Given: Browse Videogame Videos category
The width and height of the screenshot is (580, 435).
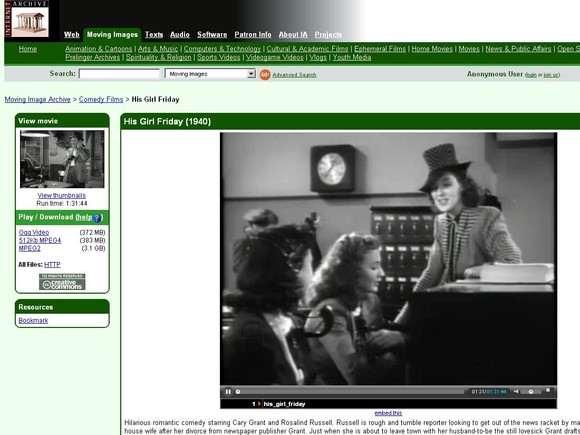Looking at the screenshot, I should pos(274,57).
